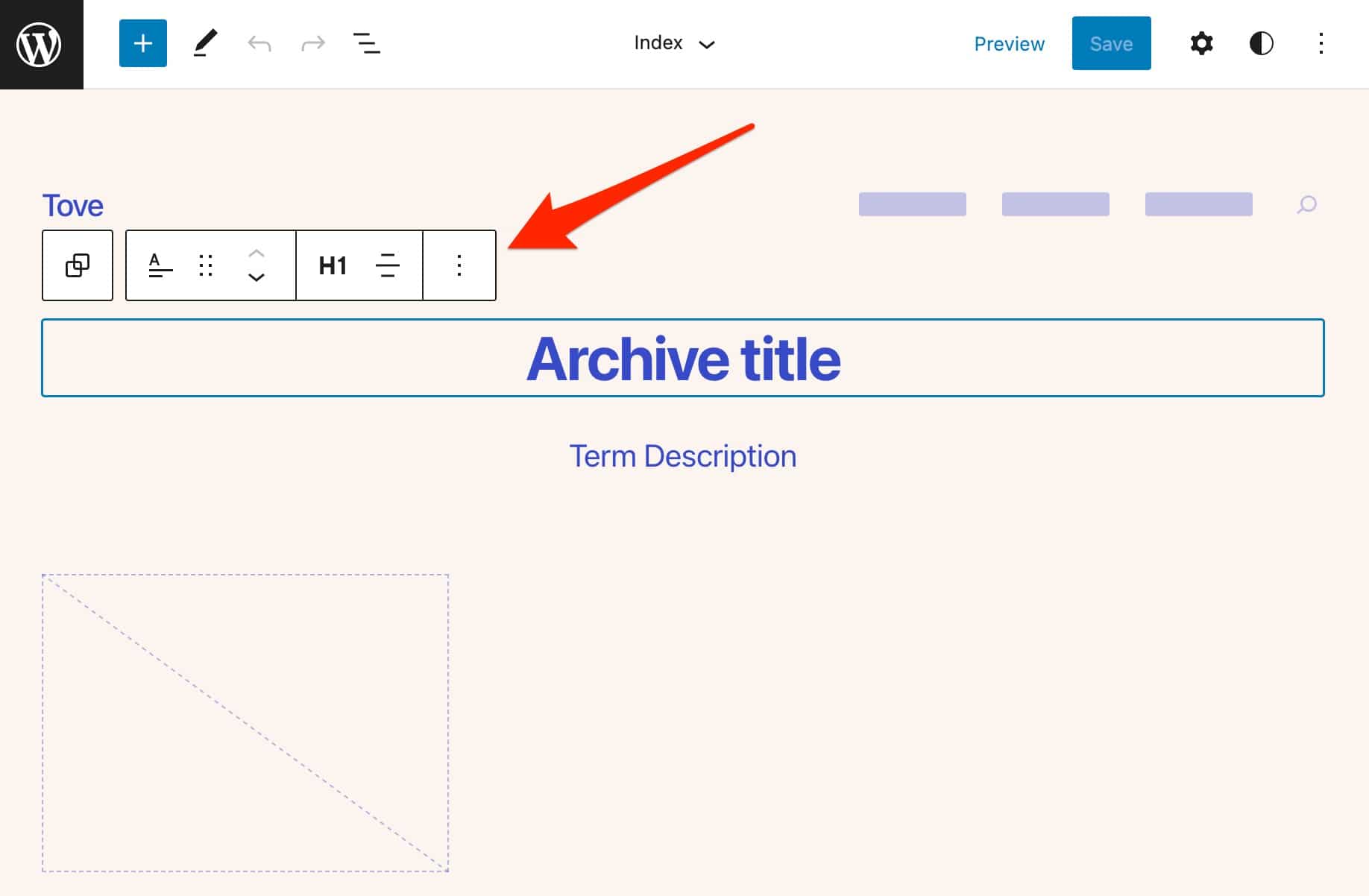The image size is (1369, 896).
Task: Click the WordPress logo icon
Action: click(40, 45)
